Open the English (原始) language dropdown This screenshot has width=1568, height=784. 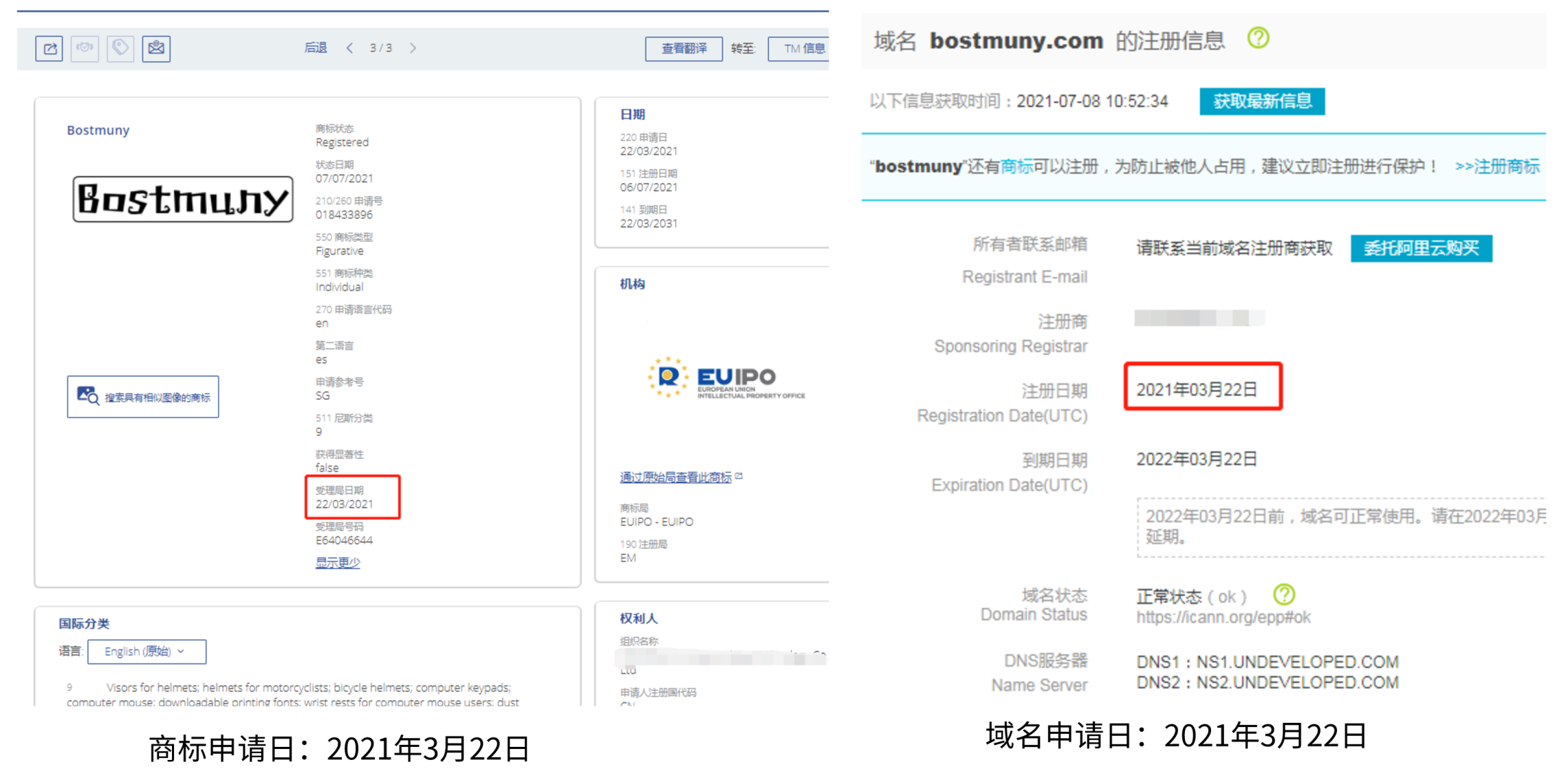[146, 651]
